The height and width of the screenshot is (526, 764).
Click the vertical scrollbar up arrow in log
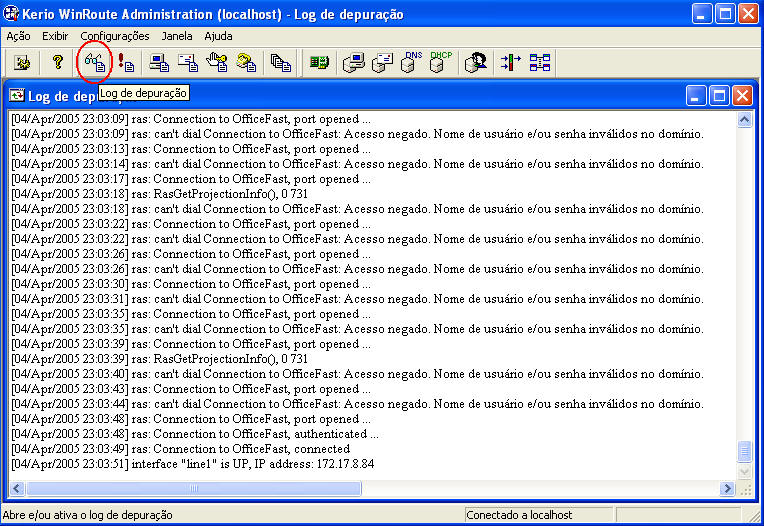pos(743,119)
